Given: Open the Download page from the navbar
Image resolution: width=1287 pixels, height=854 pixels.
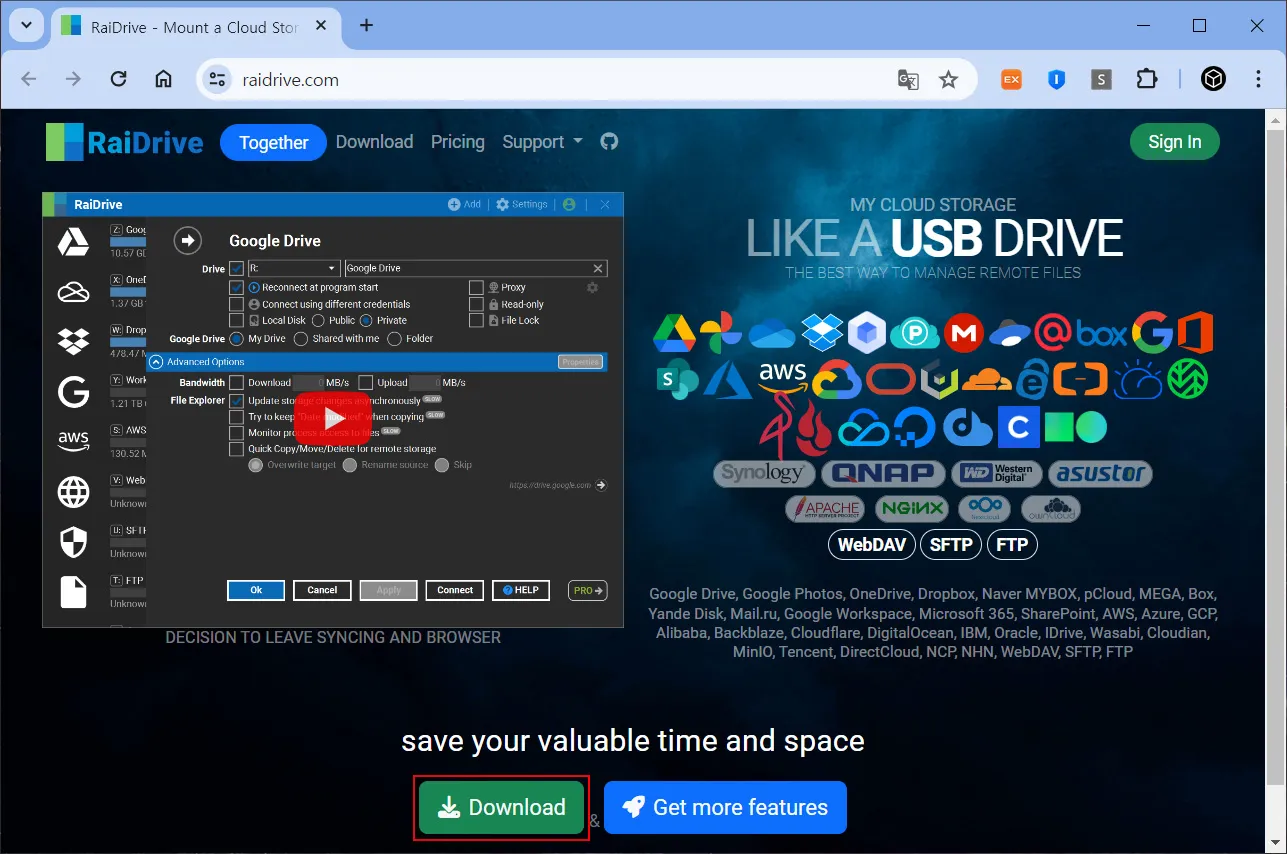Looking at the screenshot, I should tap(374, 142).
